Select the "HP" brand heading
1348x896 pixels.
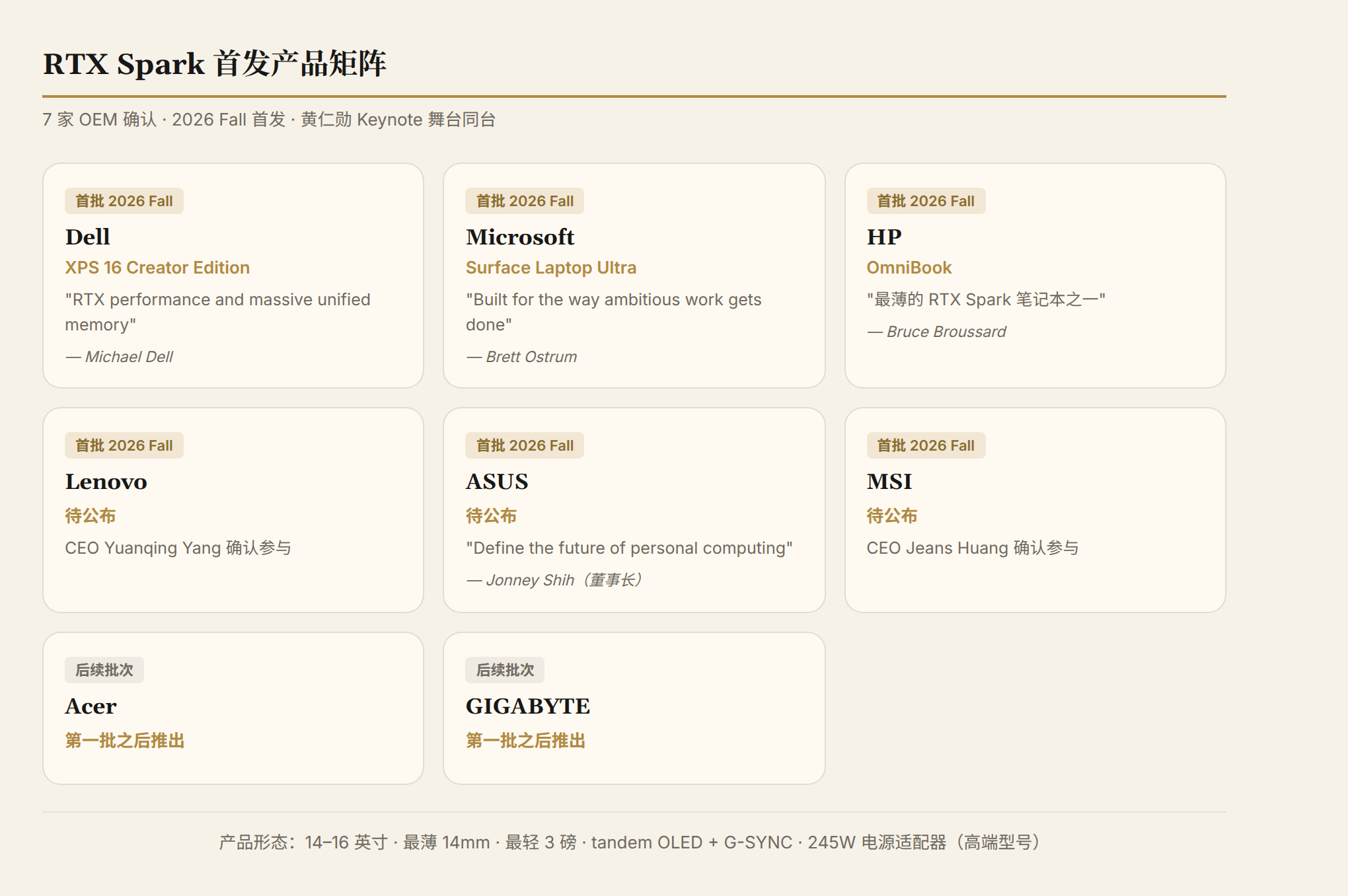884,237
